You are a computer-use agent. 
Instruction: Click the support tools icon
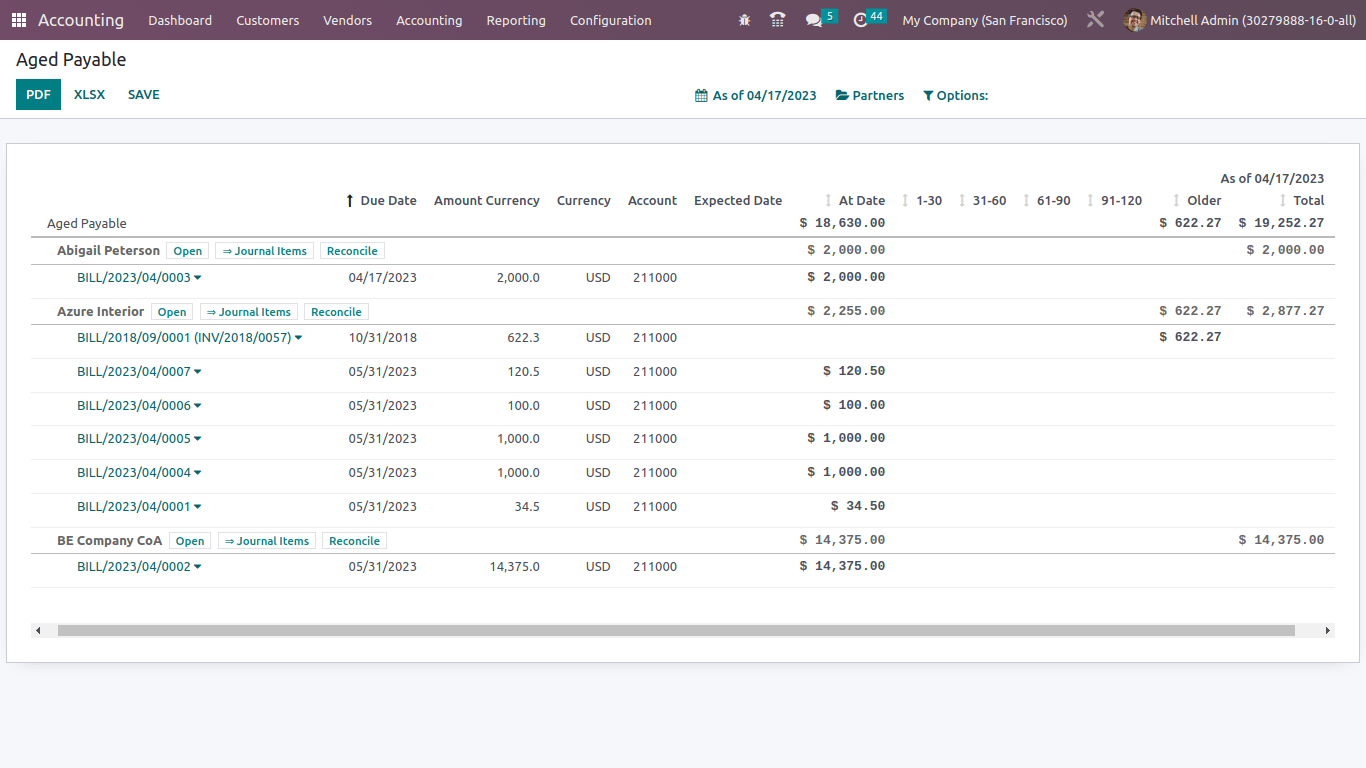[x=1095, y=19]
